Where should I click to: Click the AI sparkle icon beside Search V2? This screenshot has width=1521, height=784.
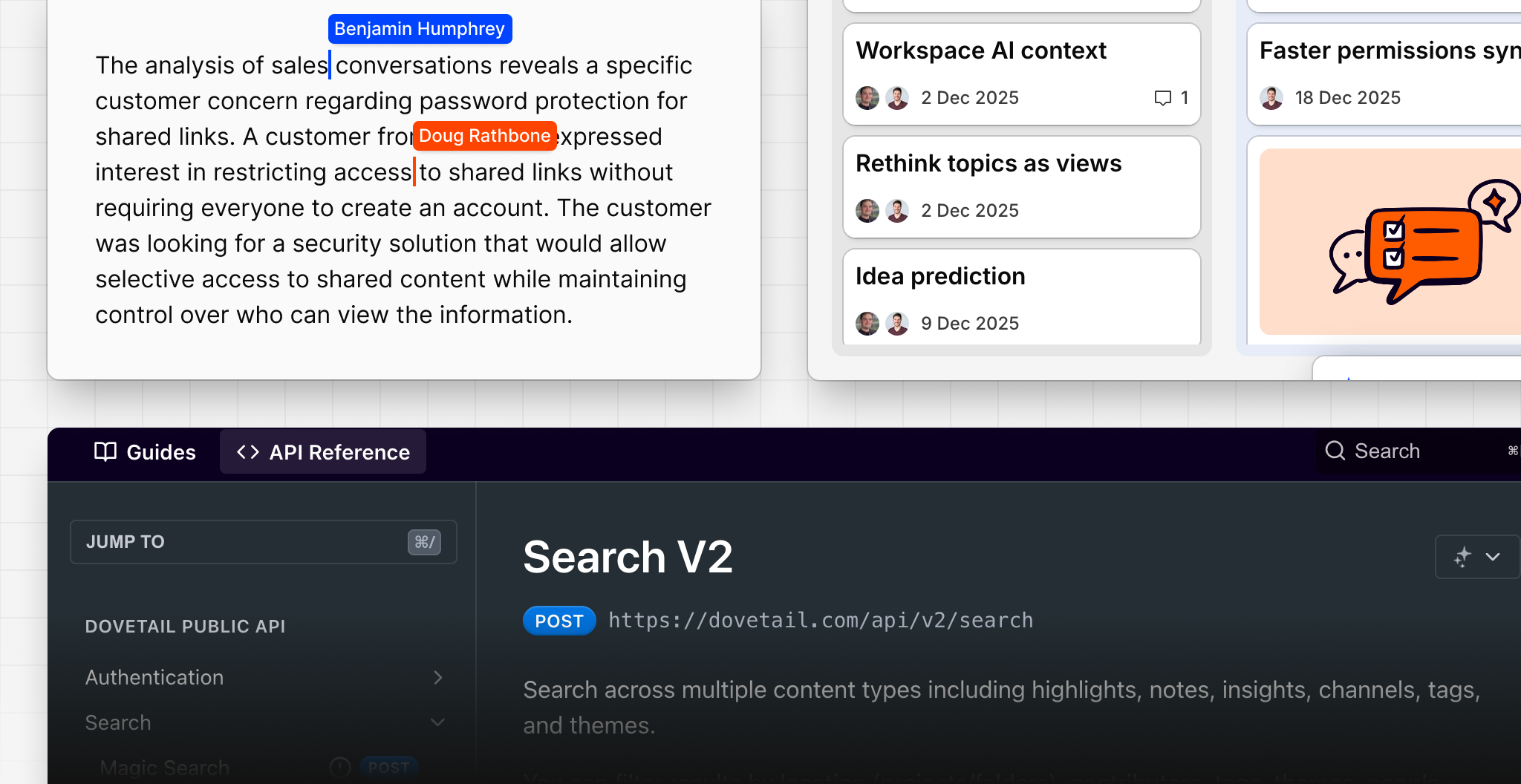tap(1462, 557)
